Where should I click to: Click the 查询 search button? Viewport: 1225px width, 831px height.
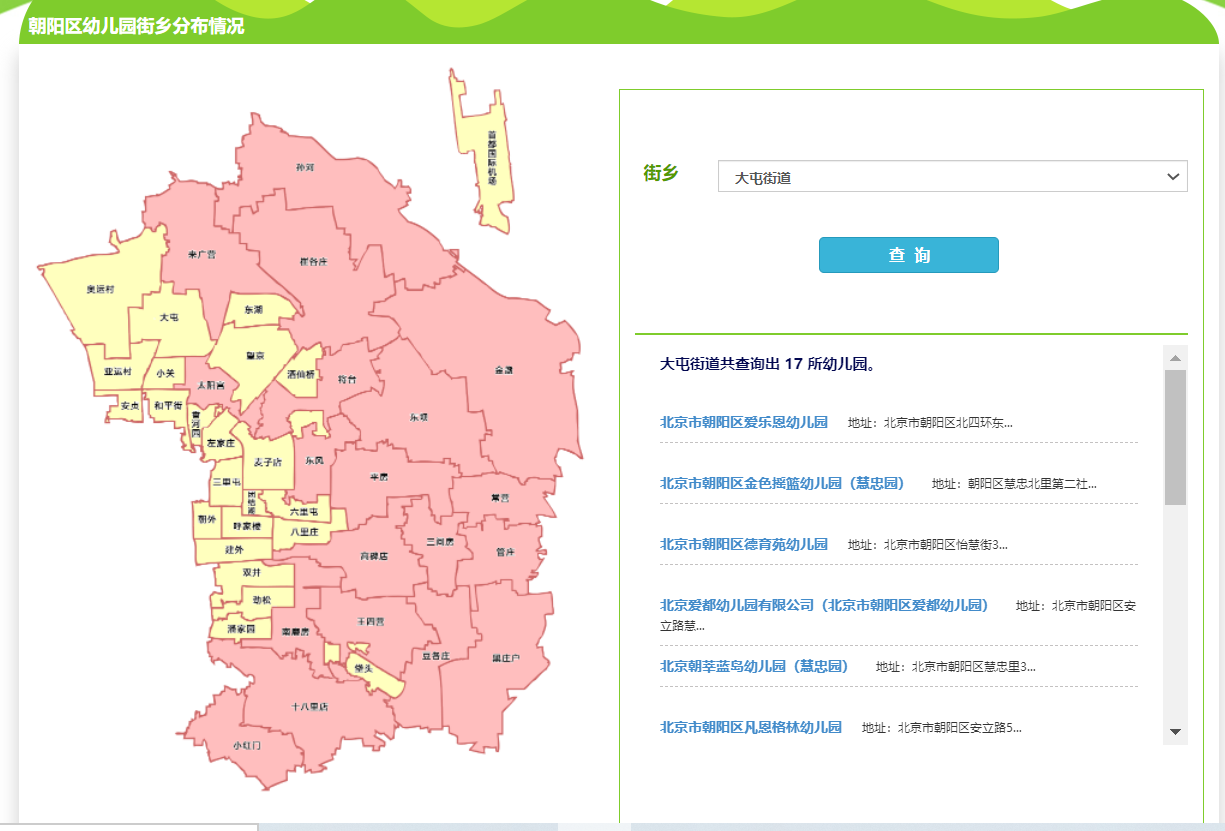(908, 255)
